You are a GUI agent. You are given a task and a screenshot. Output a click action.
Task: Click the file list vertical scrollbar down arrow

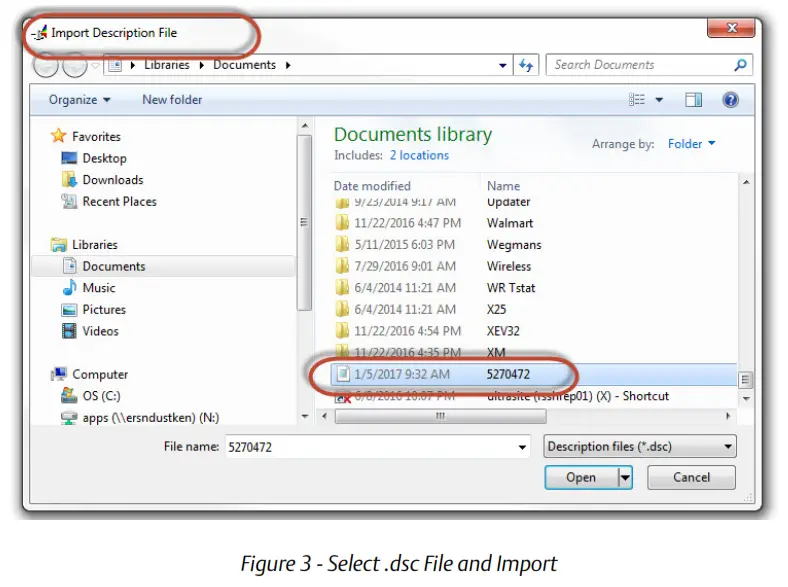[746, 399]
